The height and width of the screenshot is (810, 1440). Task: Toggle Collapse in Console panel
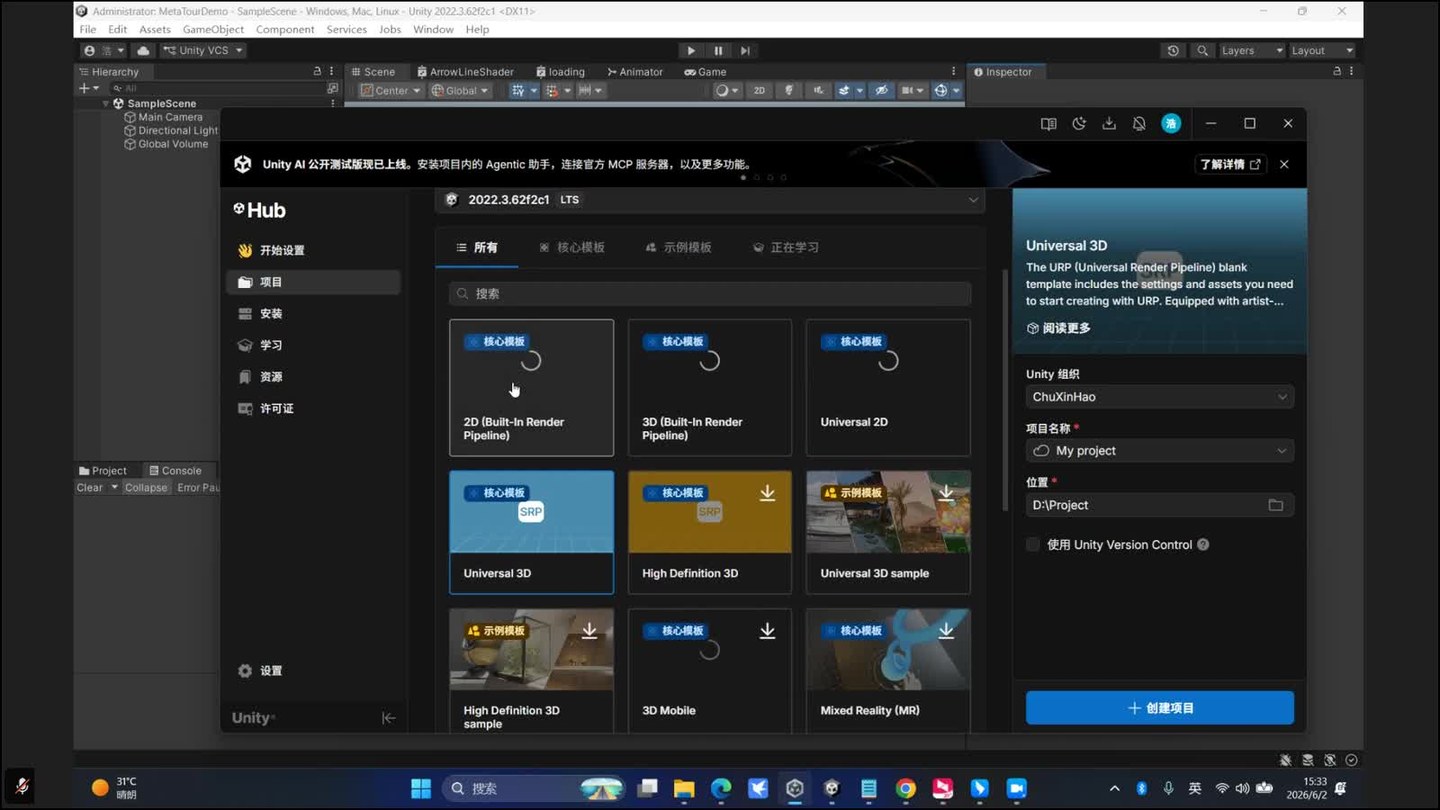pos(146,488)
